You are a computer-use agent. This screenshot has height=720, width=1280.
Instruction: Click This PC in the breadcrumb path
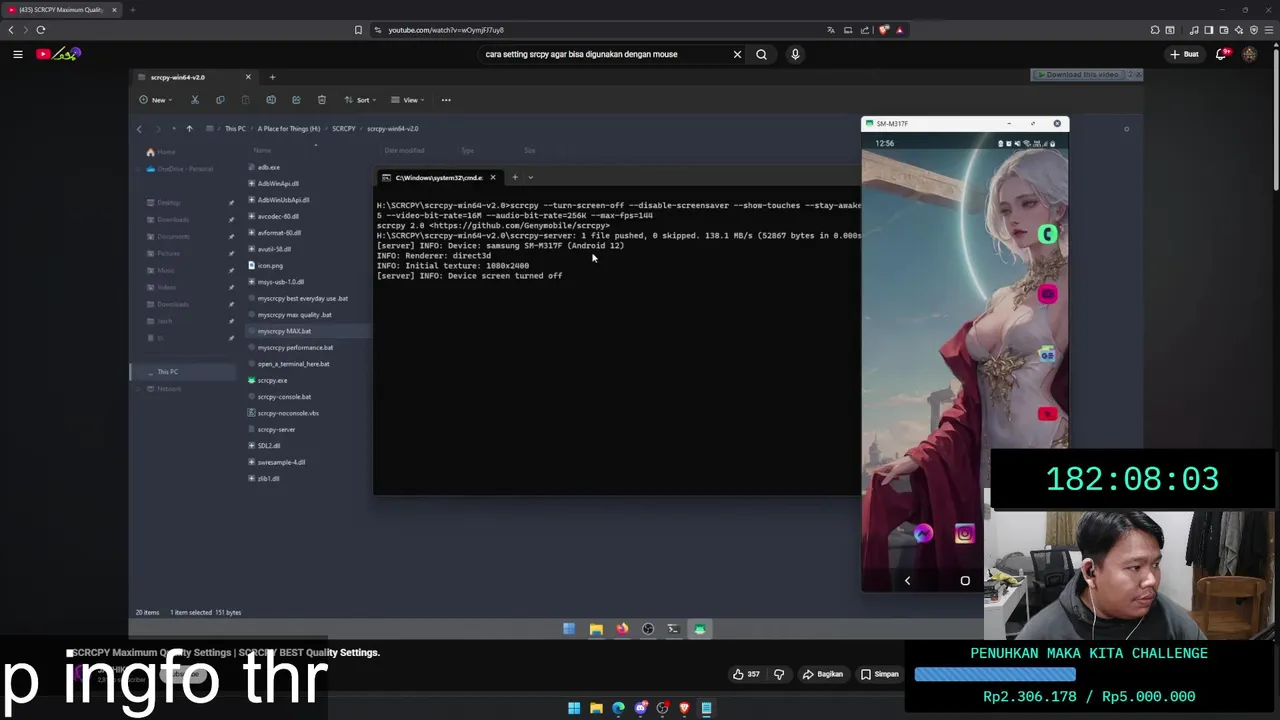coord(235,128)
